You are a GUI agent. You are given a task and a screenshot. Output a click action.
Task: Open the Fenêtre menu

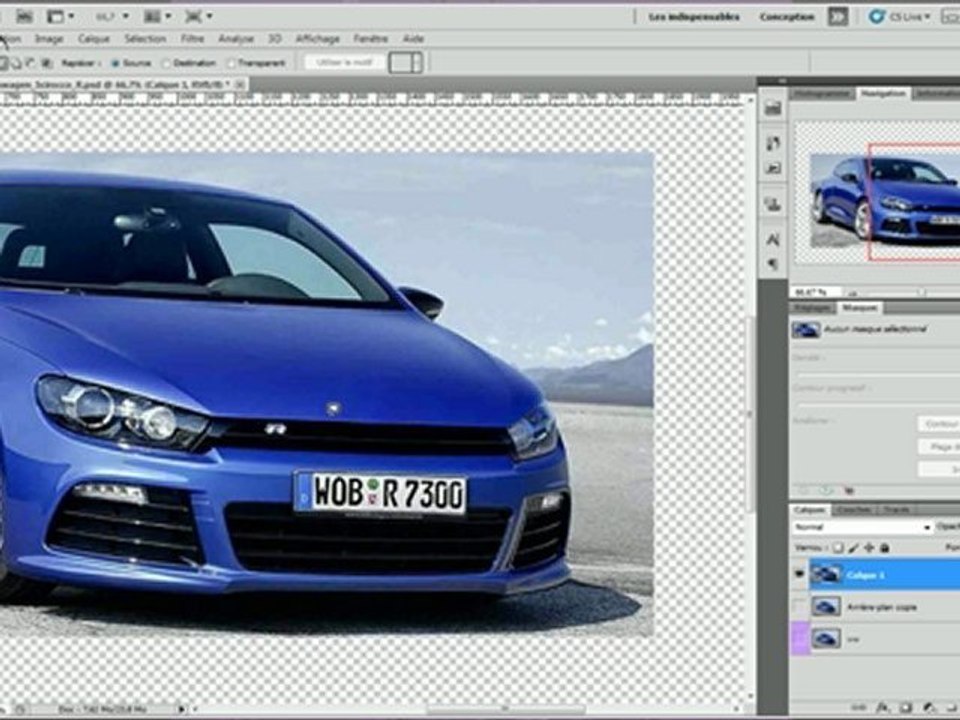(x=370, y=39)
